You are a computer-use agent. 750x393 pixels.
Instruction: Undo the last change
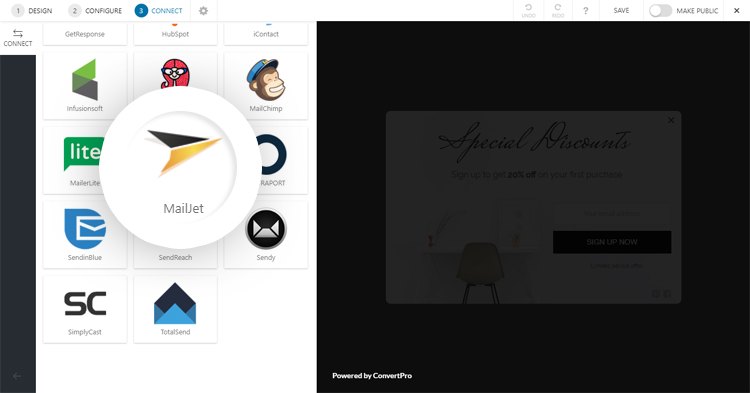(529, 11)
